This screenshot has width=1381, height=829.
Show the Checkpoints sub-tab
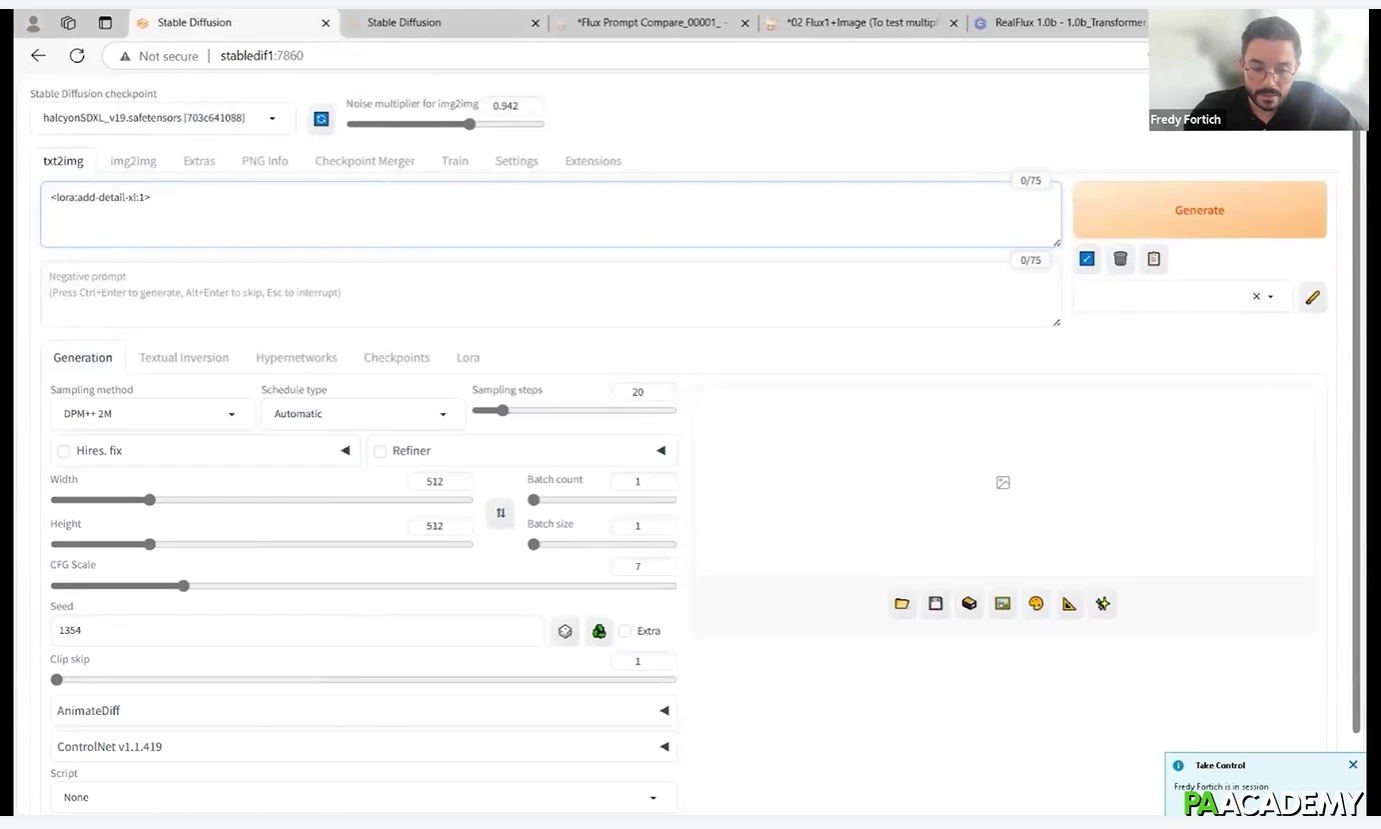[397, 358]
